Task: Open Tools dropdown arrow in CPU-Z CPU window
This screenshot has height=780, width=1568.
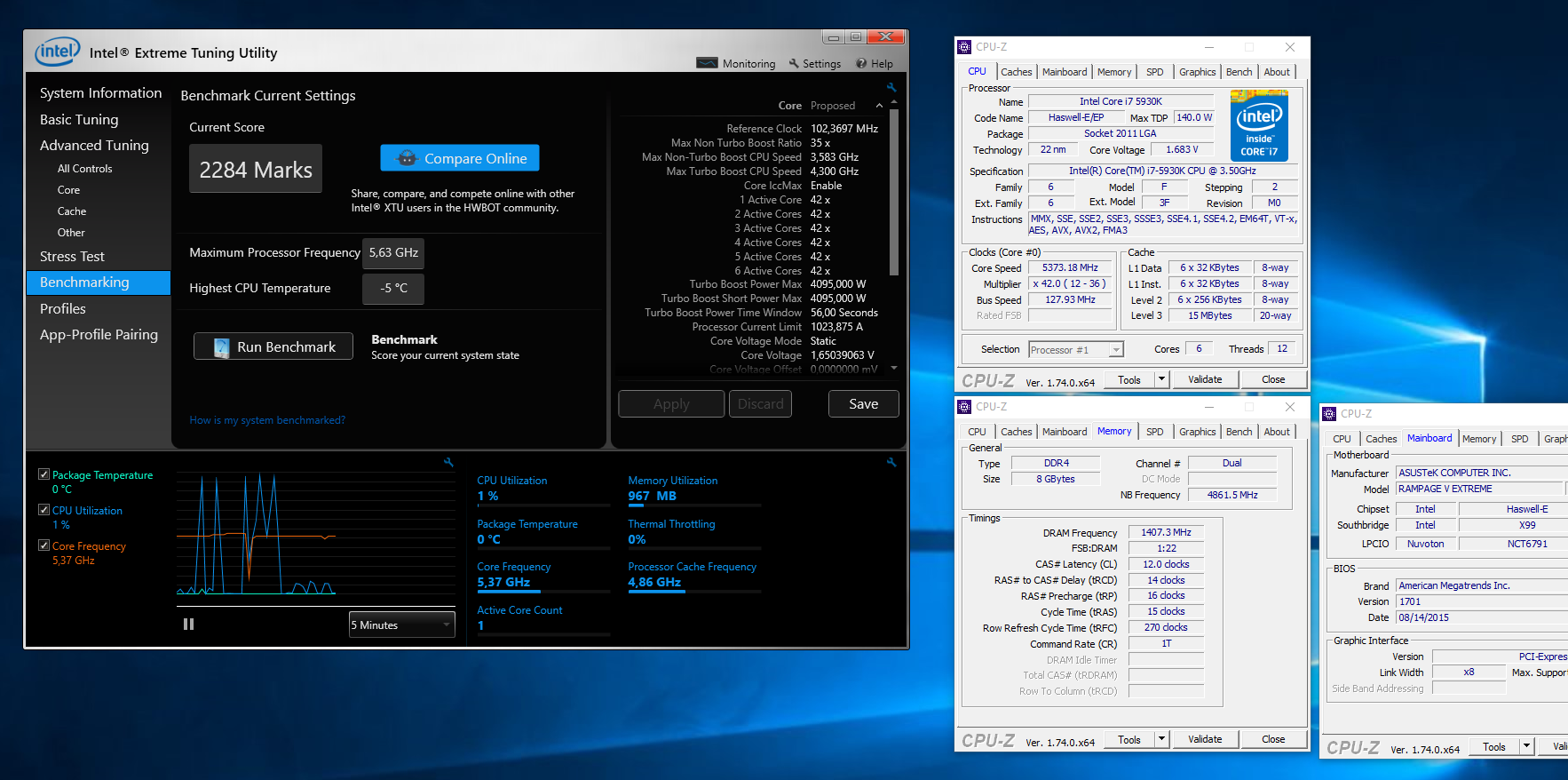Action: (x=1160, y=379)
